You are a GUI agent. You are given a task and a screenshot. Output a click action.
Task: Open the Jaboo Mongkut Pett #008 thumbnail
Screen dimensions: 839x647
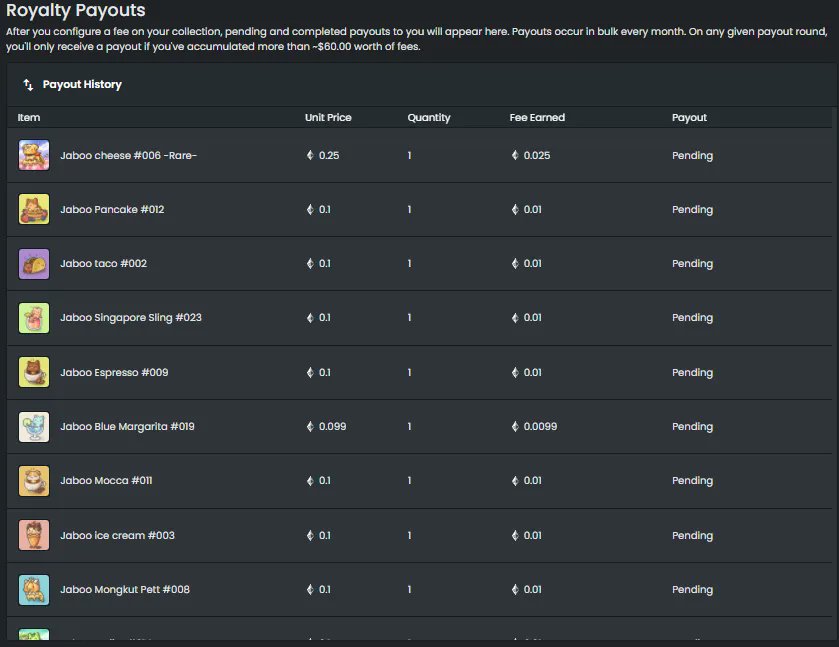[x=34, y=590]
